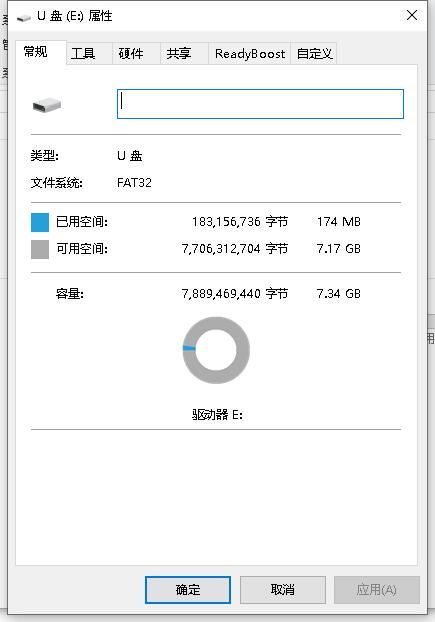Open the ReadyBoost tab

click(x=249, y=54)
